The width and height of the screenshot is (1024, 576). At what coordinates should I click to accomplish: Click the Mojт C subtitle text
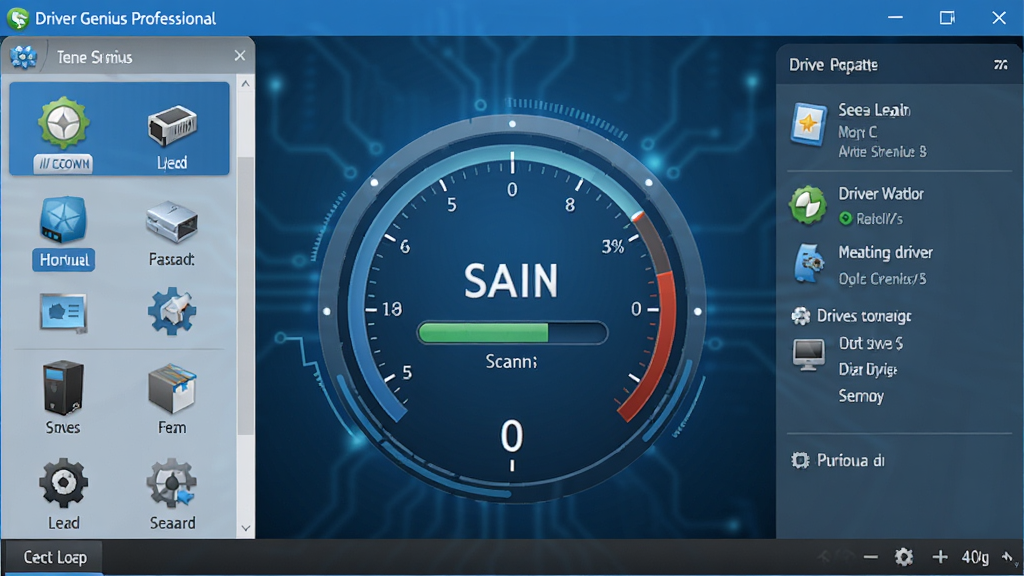coord(857,132)
